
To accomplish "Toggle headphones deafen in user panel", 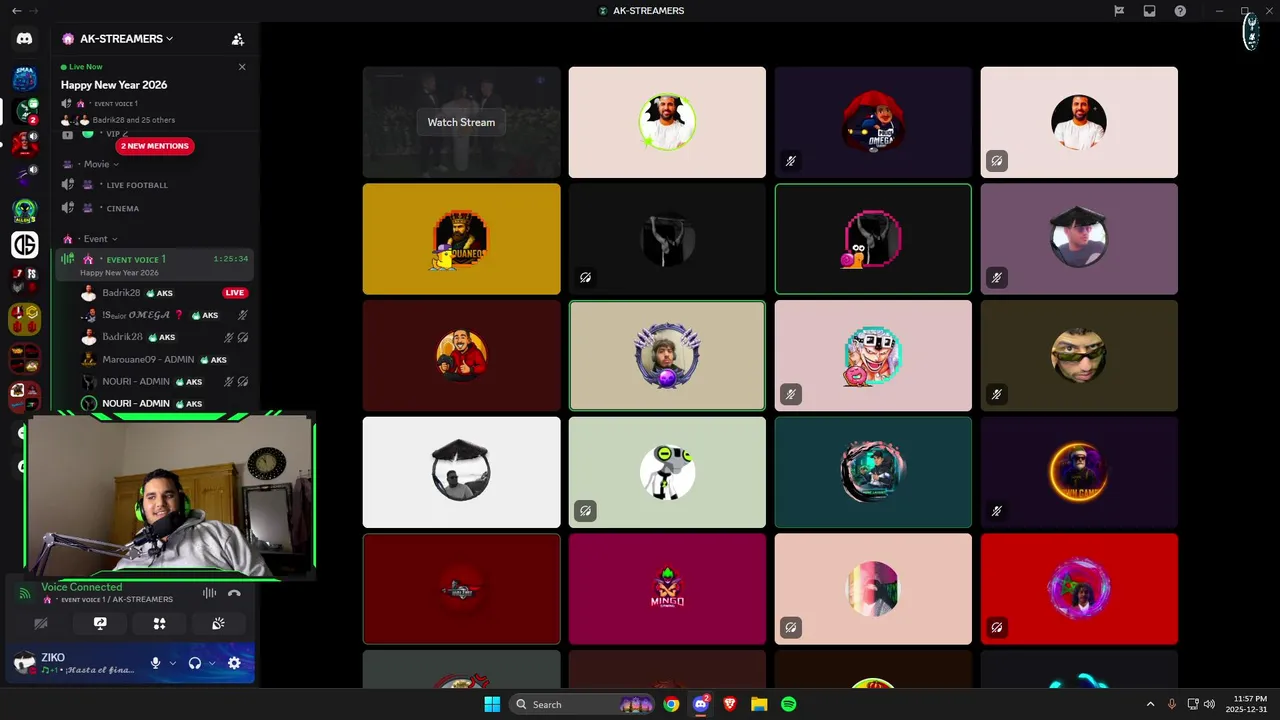I will tap(194, 663).
